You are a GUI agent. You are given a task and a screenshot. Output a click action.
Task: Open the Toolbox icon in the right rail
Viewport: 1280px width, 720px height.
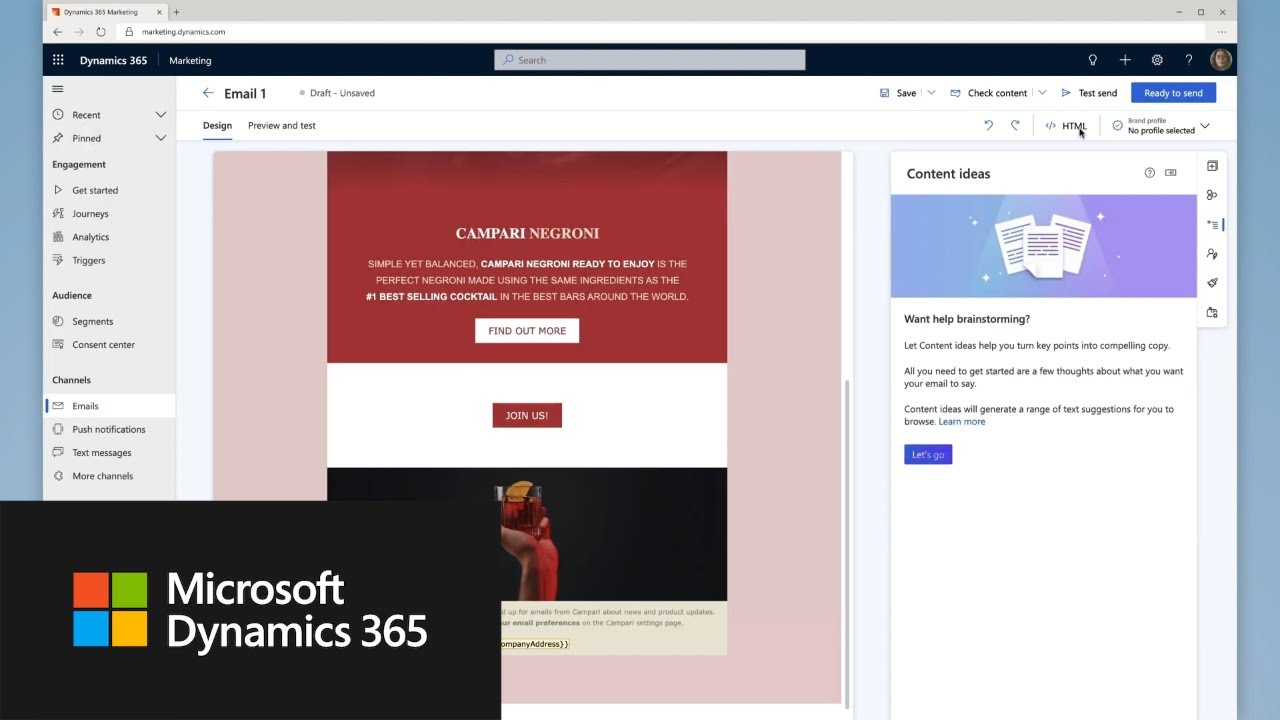click(1212, 165)
